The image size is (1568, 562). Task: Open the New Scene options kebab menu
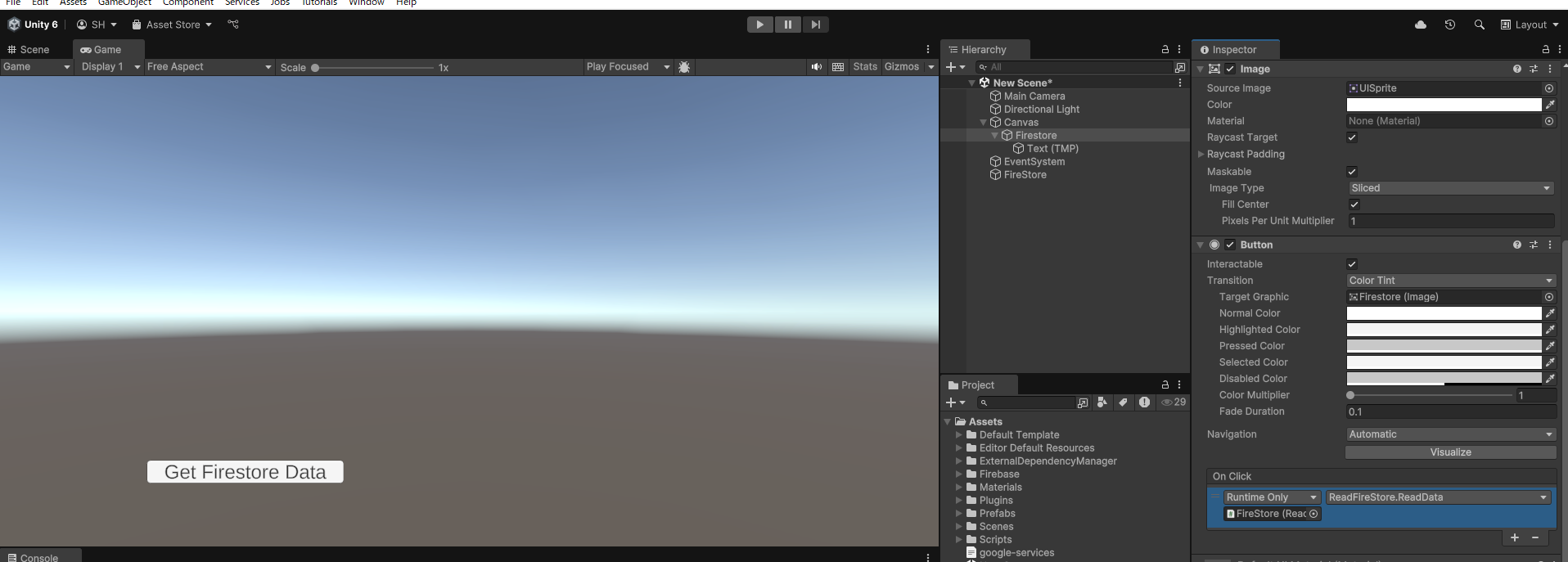tap(1180, 83)
